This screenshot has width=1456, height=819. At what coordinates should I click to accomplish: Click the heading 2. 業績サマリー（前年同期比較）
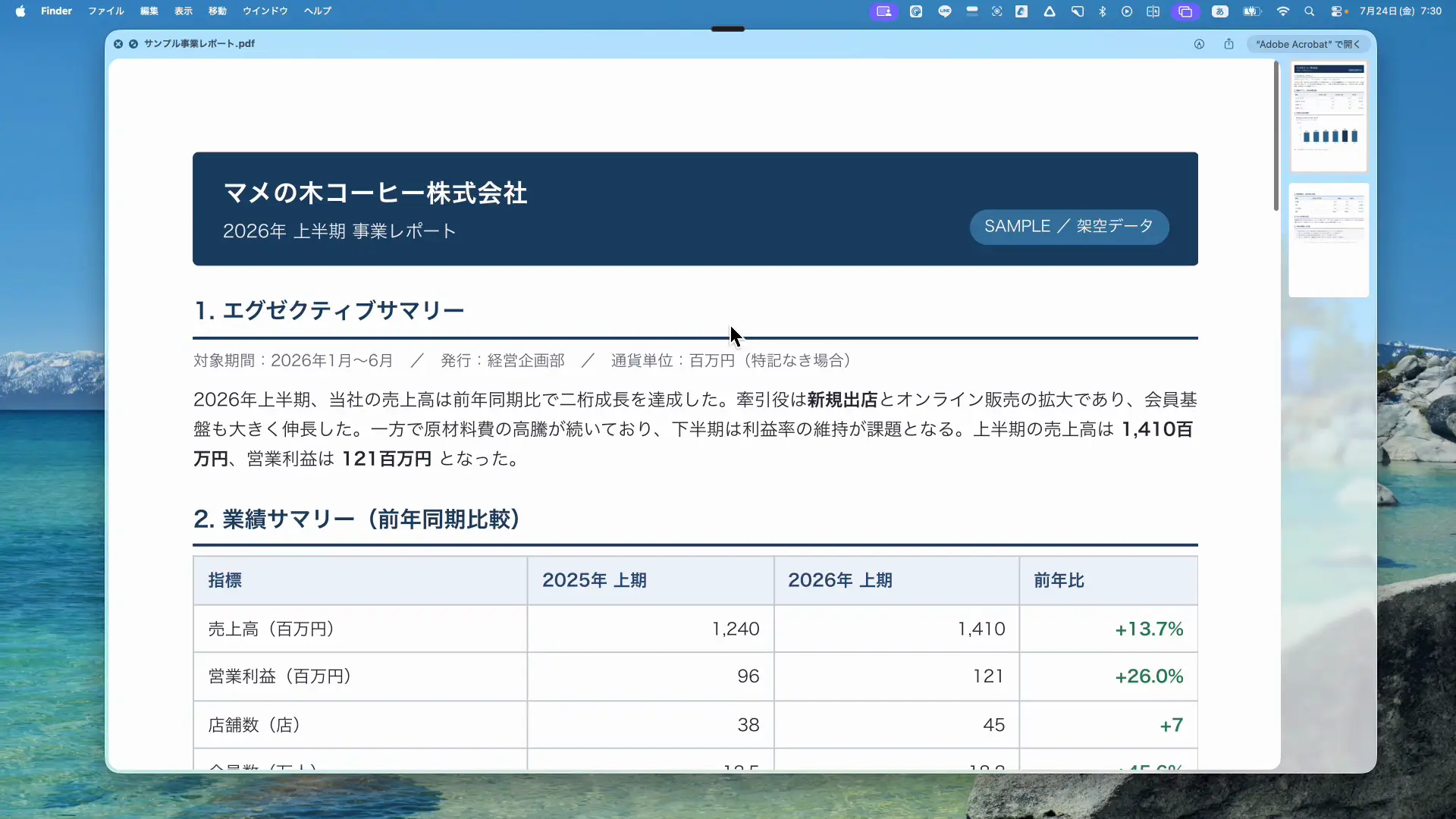pos(357,519)
